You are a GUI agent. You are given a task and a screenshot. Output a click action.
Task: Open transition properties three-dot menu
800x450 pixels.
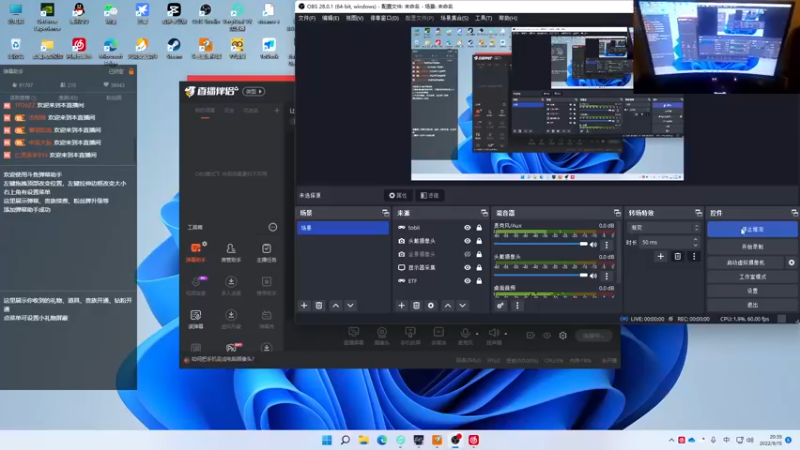click(x=694, y=257)
